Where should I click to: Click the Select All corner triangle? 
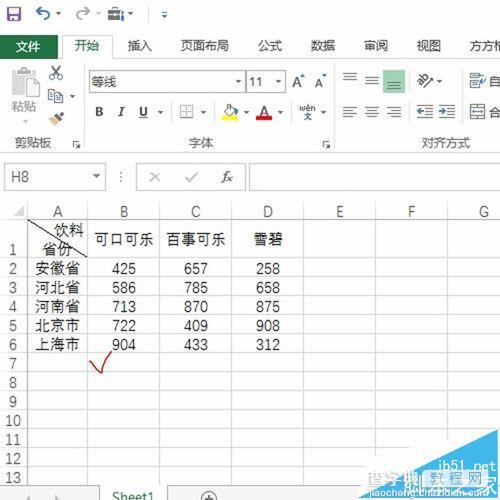pos(19,211)
